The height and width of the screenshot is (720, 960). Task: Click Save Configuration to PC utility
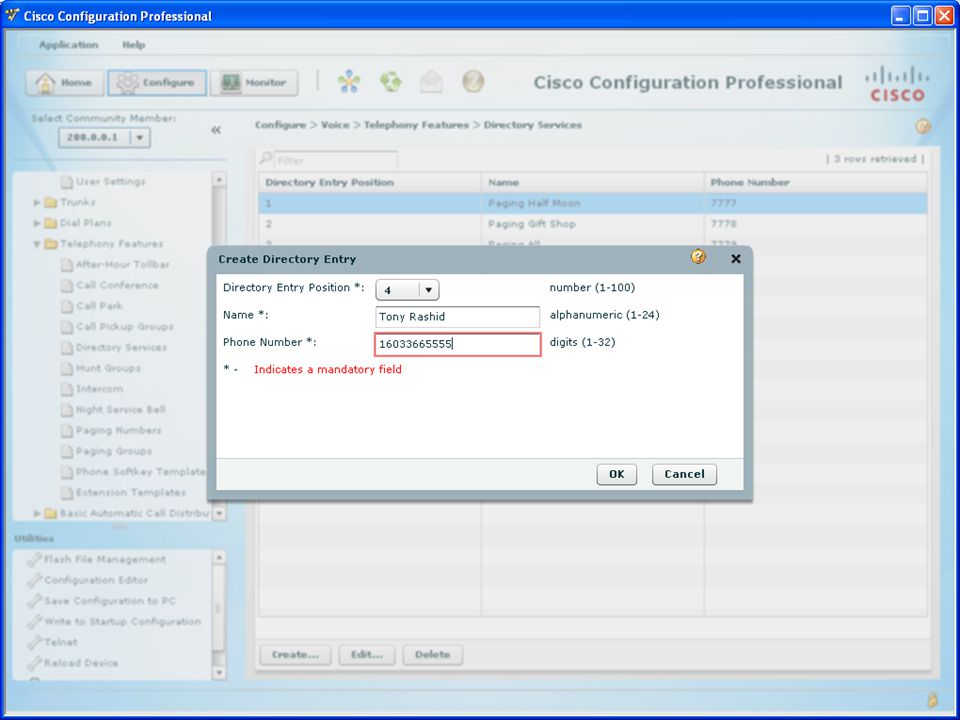(102, 601)
